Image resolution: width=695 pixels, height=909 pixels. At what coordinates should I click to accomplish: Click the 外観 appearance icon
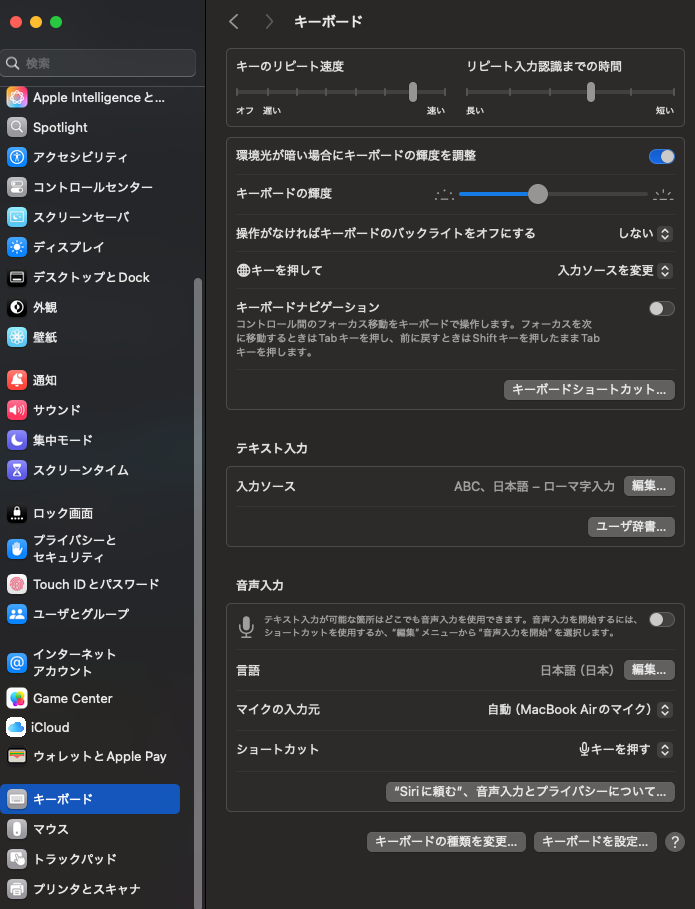17,307
